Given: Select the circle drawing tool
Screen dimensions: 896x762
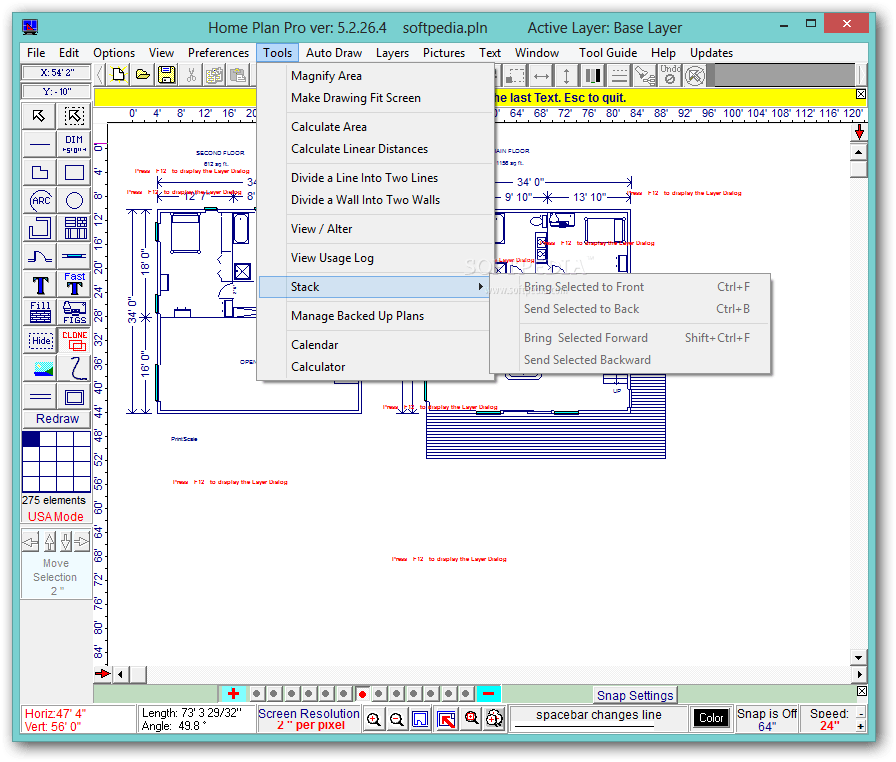Looking at the screenshot, I should (74, 200).
